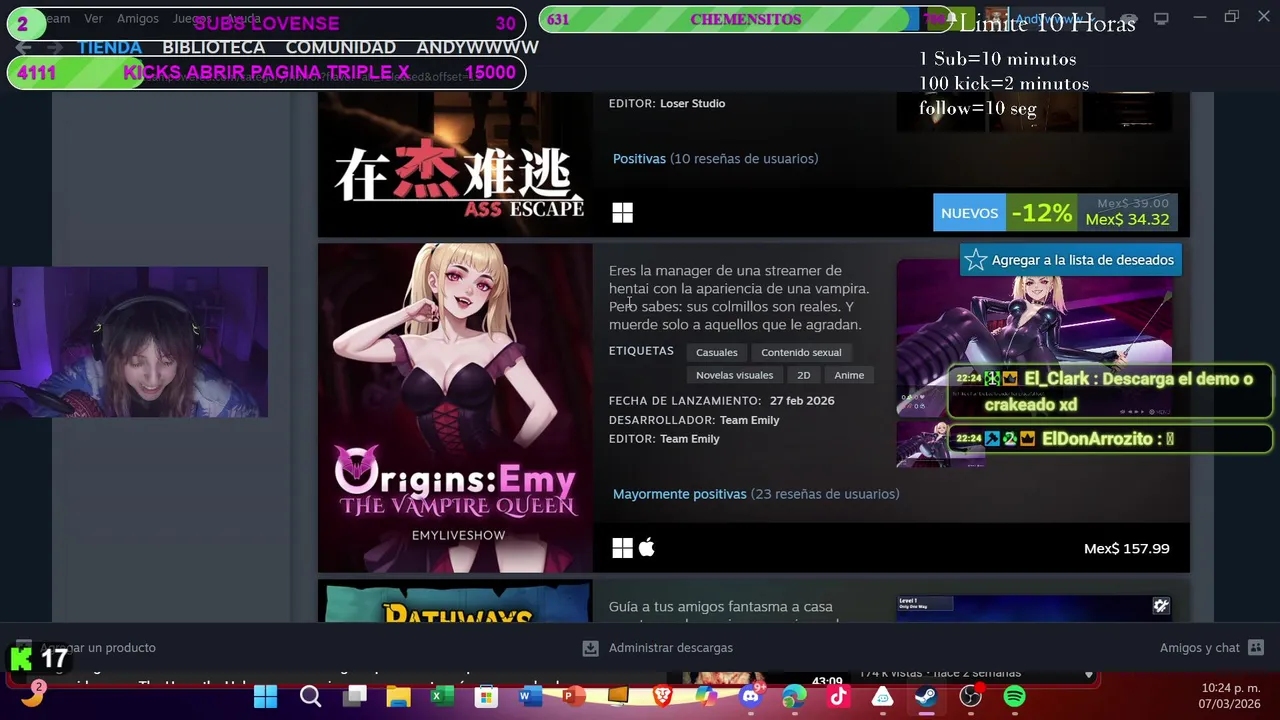Open the Ver menu
Image resolution: width=1280 pixels, height=720 pixels.
pyautogui.click(x=93, y=18)
